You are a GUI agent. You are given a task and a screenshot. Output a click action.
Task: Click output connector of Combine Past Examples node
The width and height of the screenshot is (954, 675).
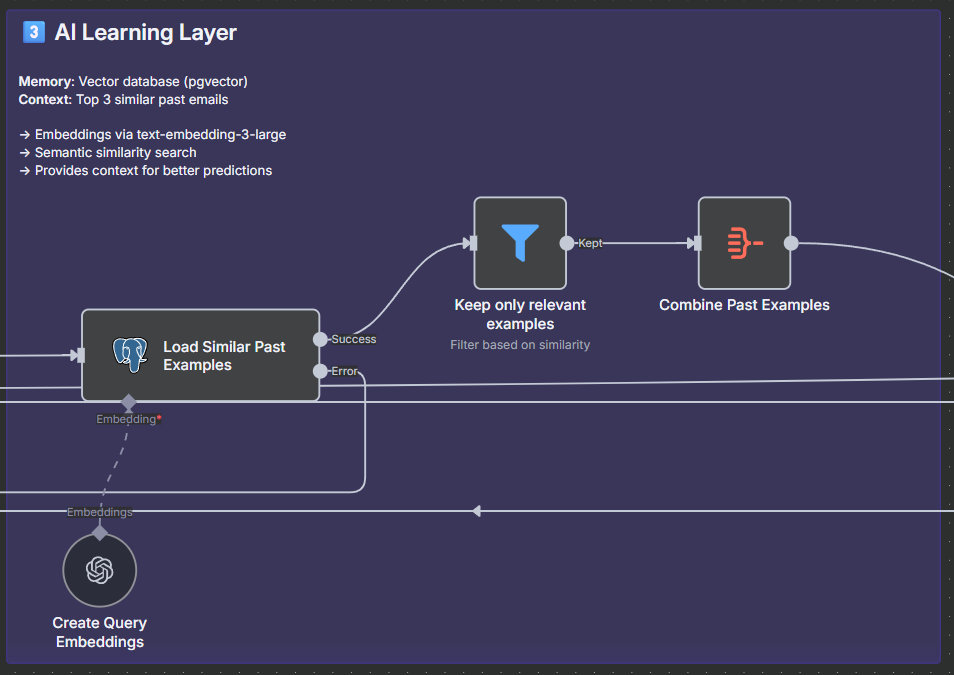pyautogui.click(x=791, y=243)
